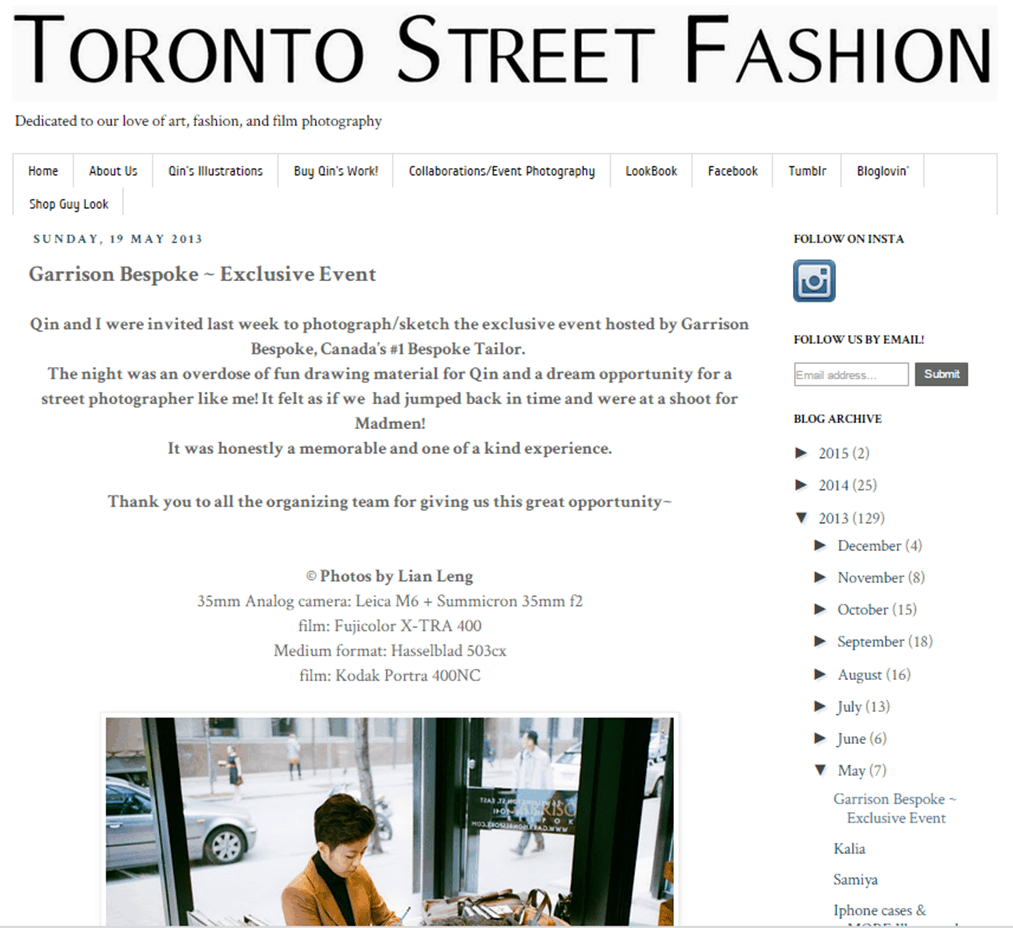Open the Shop Guy Look tab
The image size is (1013, 928).
[x=68, y=204]
